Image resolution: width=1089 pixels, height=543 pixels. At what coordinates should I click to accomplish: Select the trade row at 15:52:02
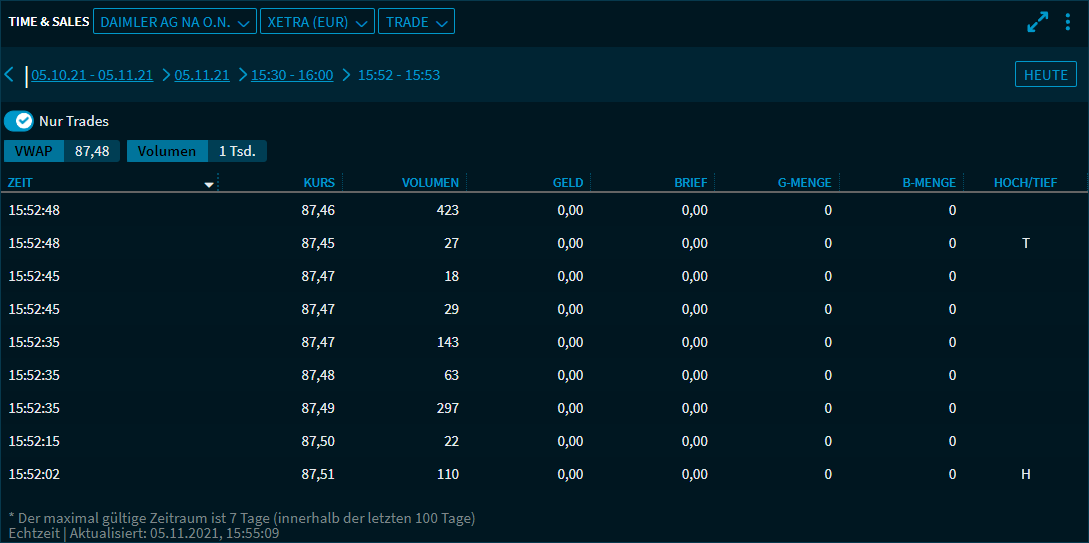[544, 474]
